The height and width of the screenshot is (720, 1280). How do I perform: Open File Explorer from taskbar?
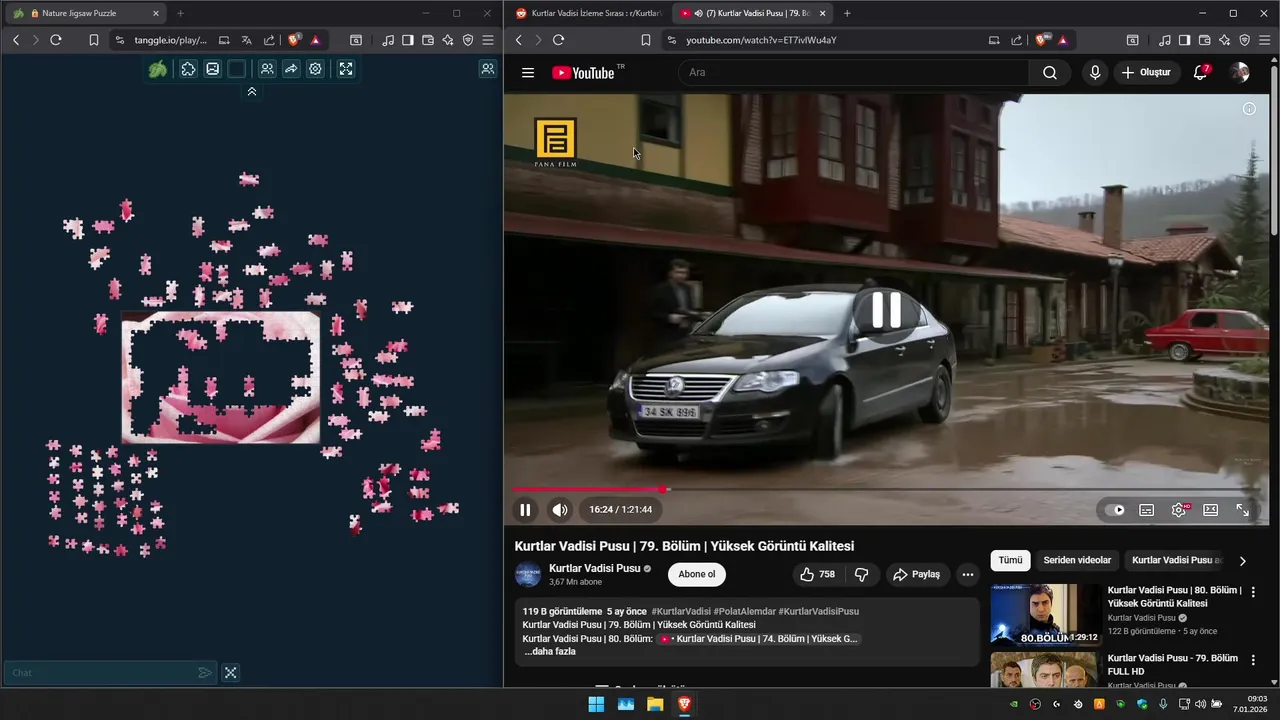coord(655,704)
